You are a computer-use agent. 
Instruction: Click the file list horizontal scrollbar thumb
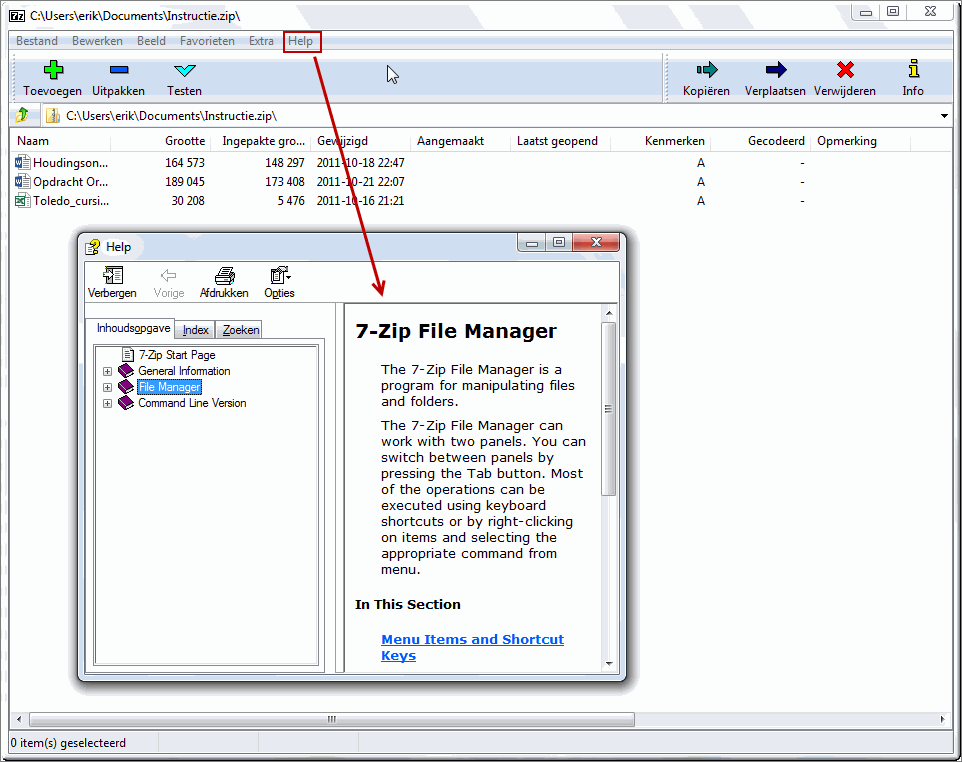click(332, 719)
